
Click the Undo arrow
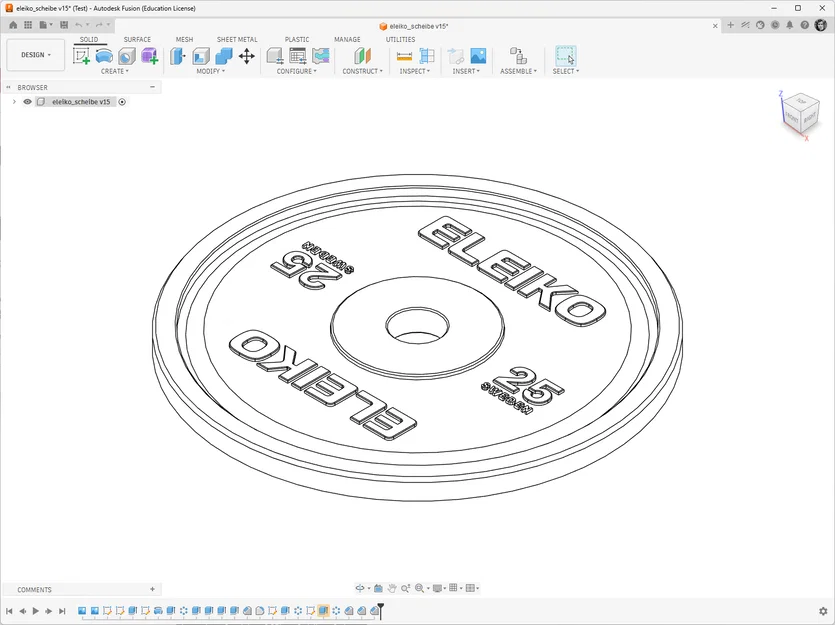(x=79, y=25)
